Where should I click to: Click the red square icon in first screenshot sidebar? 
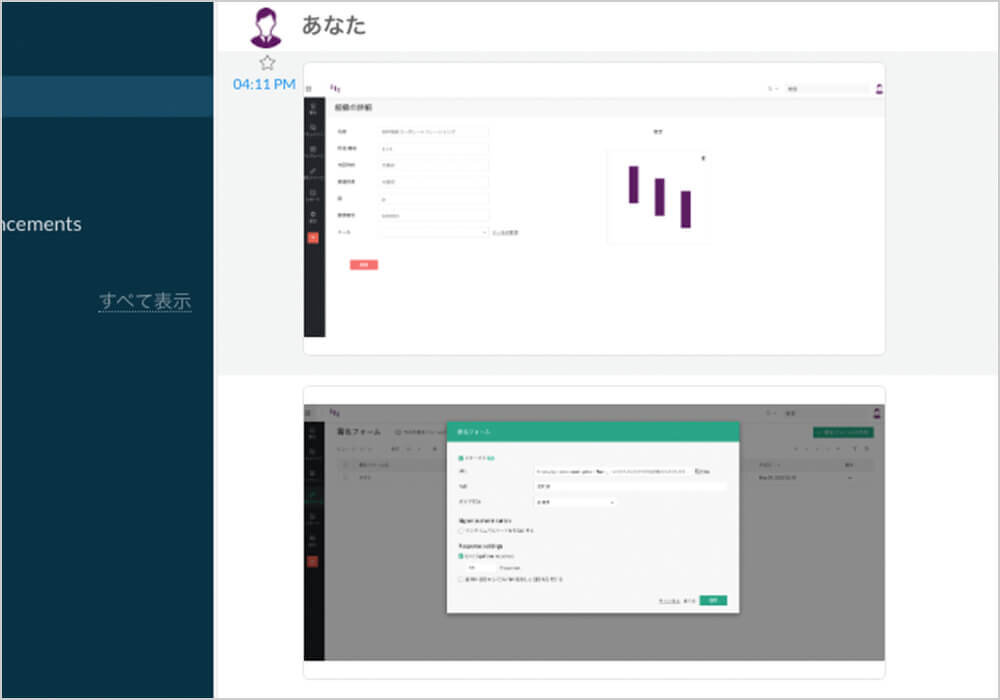[x=314, y=237]
